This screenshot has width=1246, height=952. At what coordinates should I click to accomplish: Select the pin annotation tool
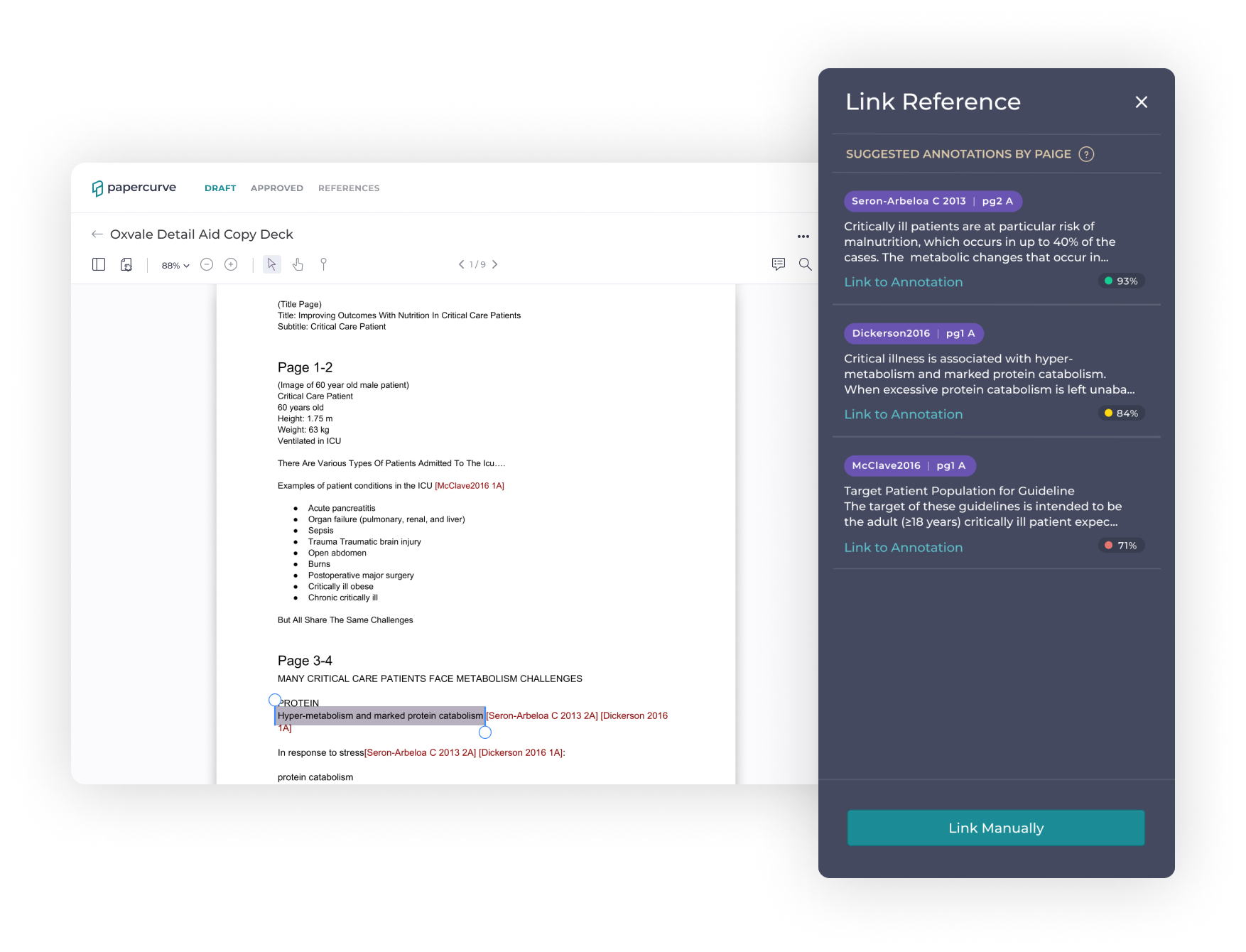tap(323, 264)
